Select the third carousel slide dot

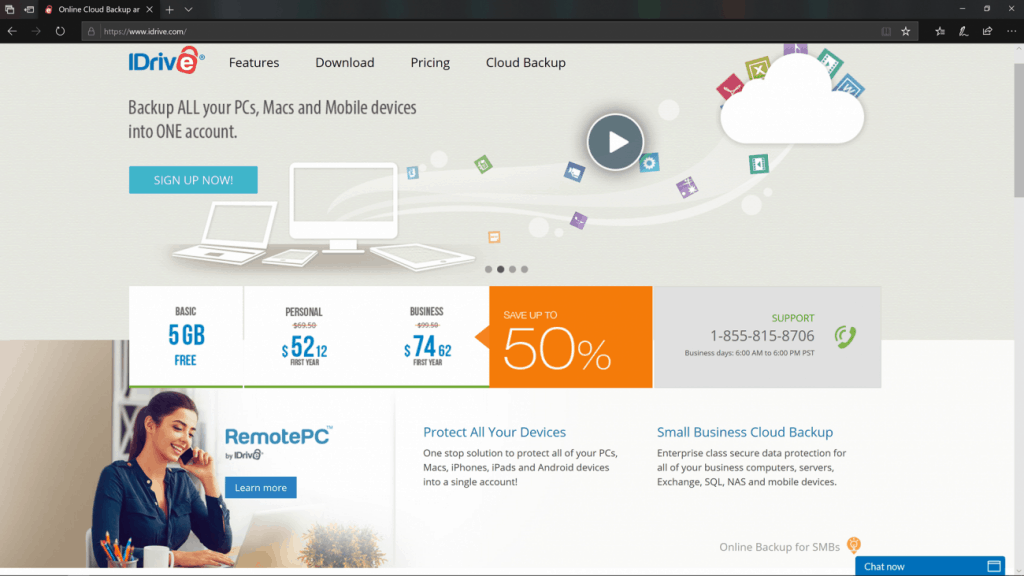(513, 269)
